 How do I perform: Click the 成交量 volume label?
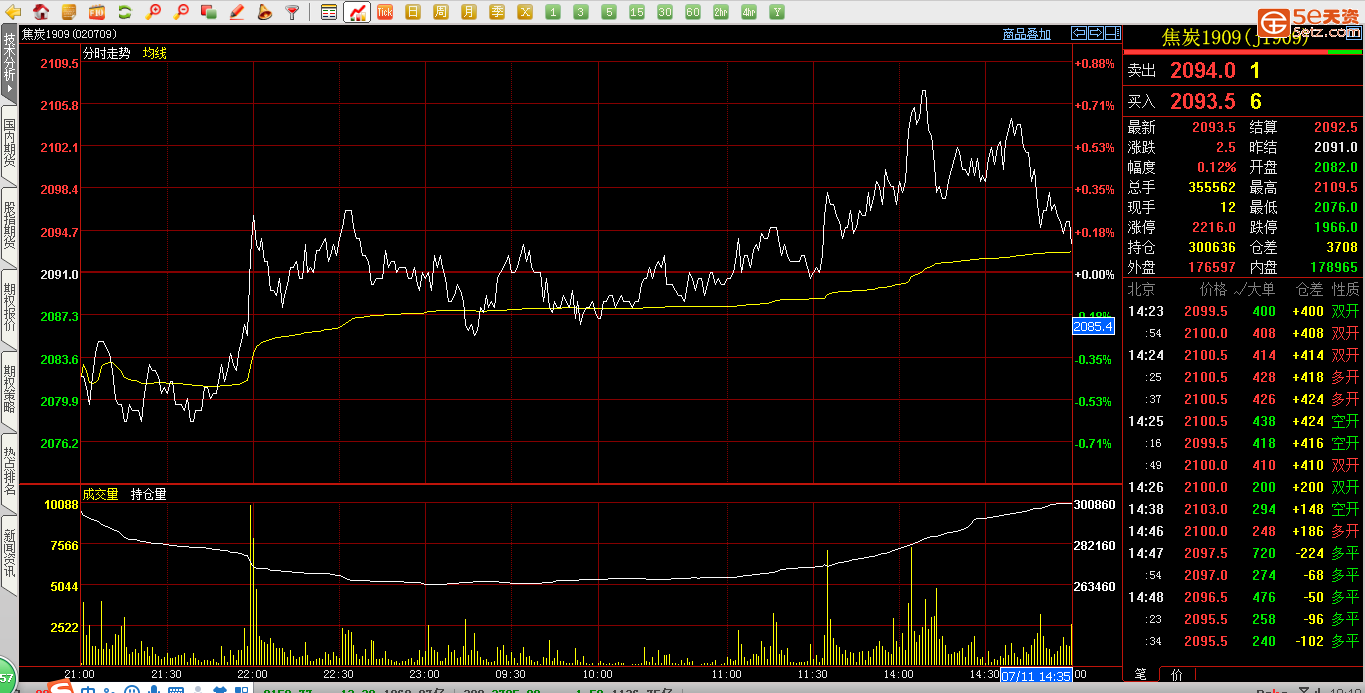pos(101,494)
